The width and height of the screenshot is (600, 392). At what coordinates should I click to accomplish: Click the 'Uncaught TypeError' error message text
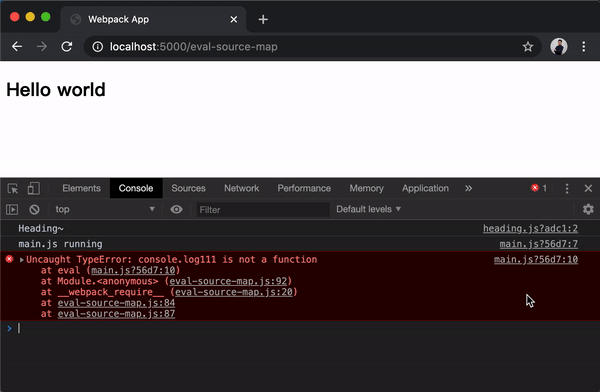point(172,260)
